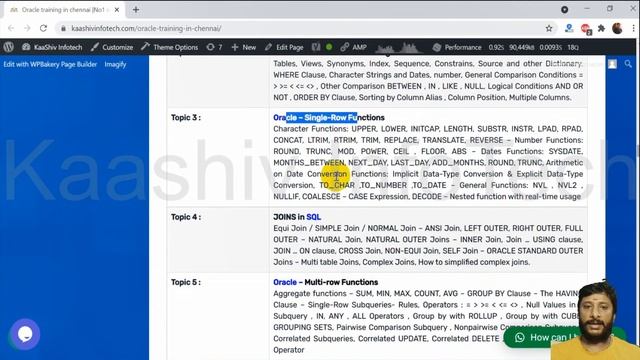Click New in the admin bar
This screenshot has width=640, height=360.
pyautogui.click(x=244, y=47)
